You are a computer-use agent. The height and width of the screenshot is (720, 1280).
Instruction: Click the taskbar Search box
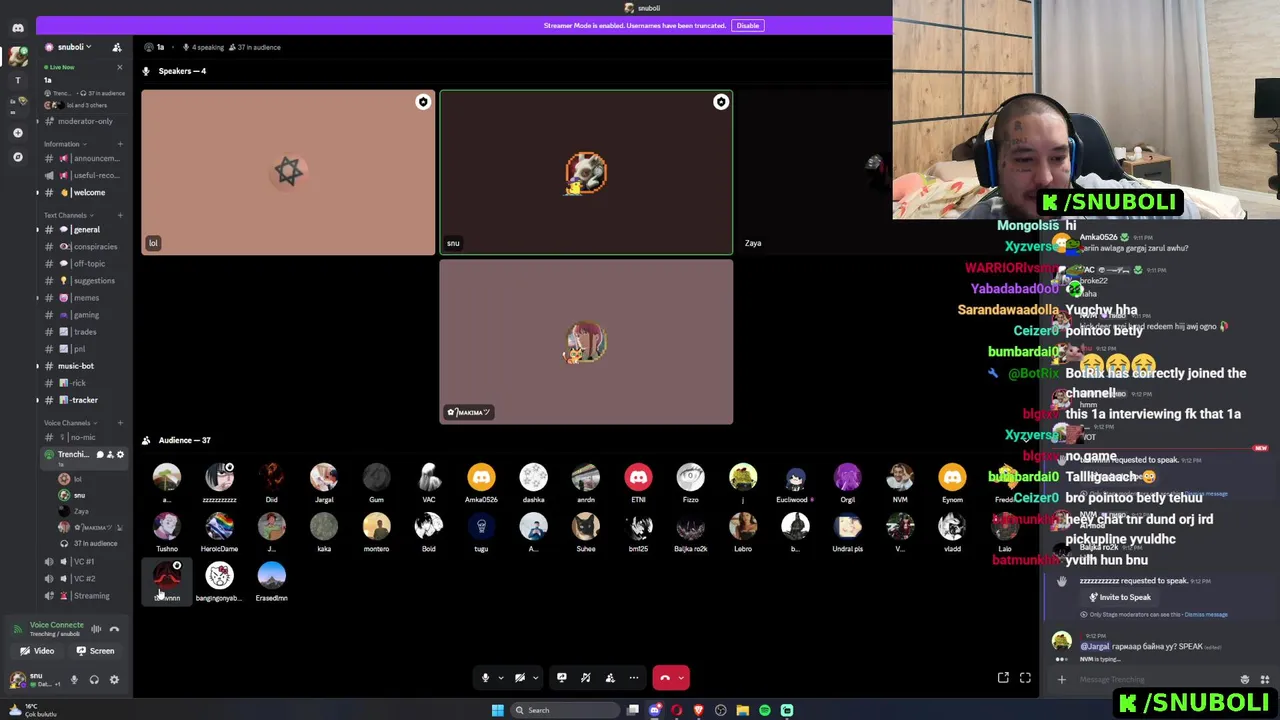click(x=565, y=710)
